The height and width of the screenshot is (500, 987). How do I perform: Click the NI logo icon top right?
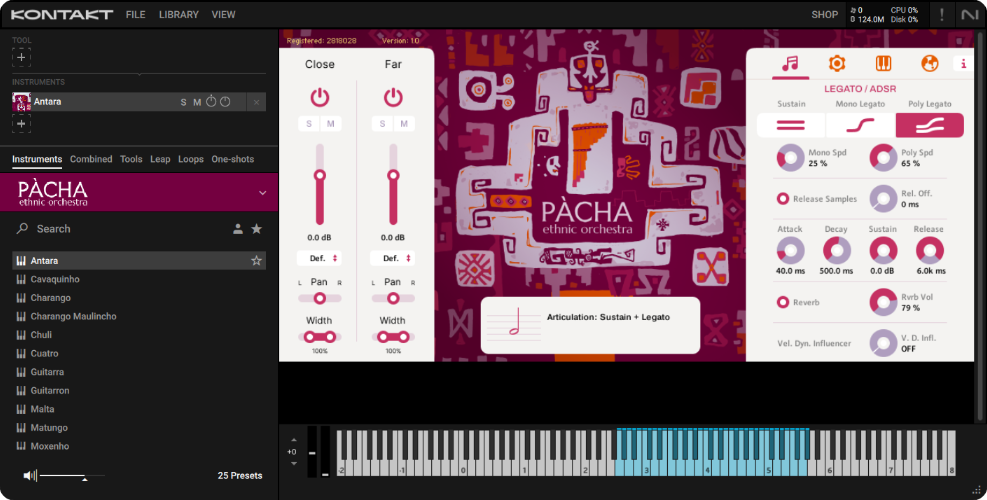click(x=969, y=14)
